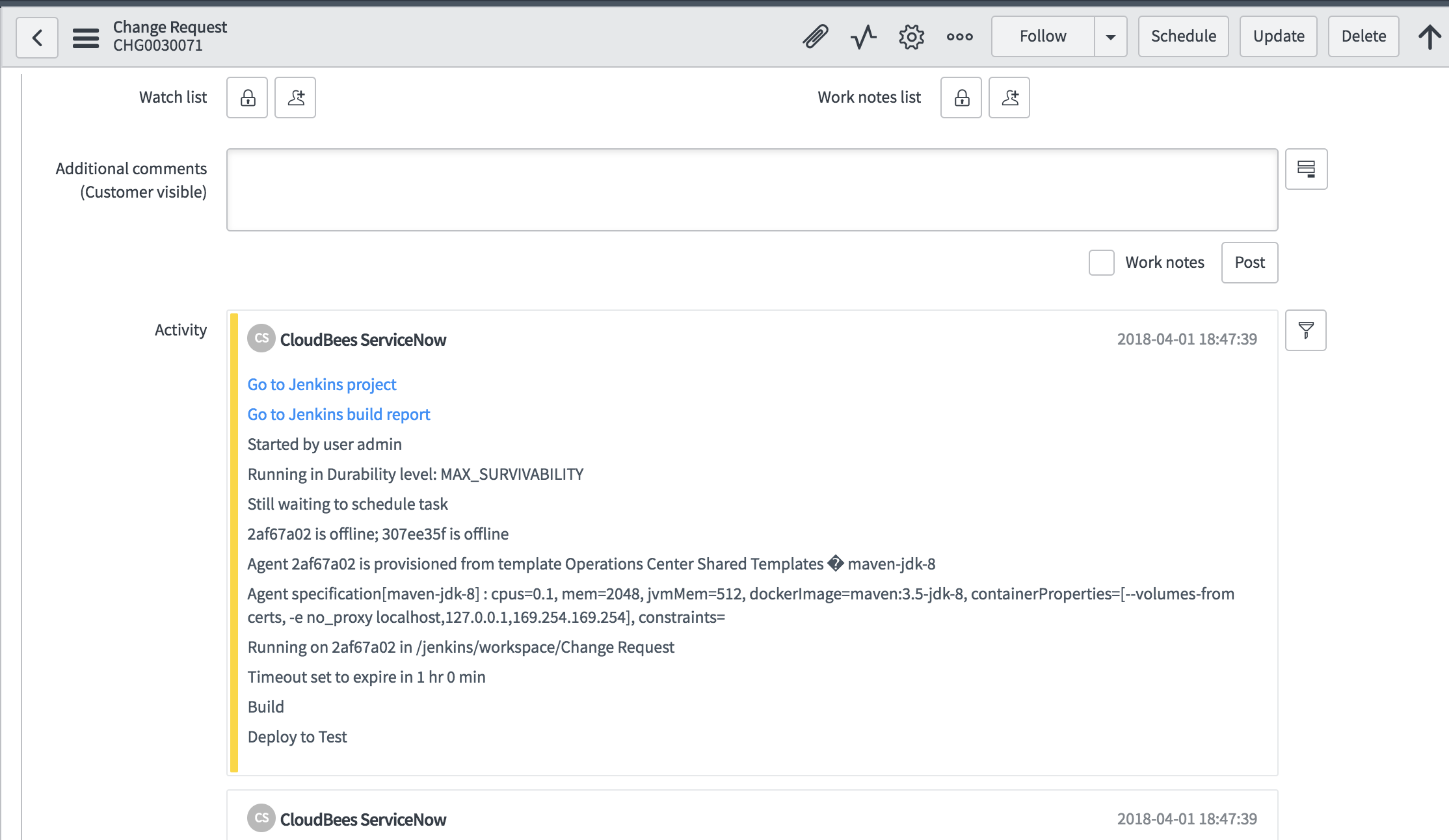This screenshot has height=840, width=1449.
Task: Click the CS avatar on the first activity entry
Action: click(x=261, y=338)
